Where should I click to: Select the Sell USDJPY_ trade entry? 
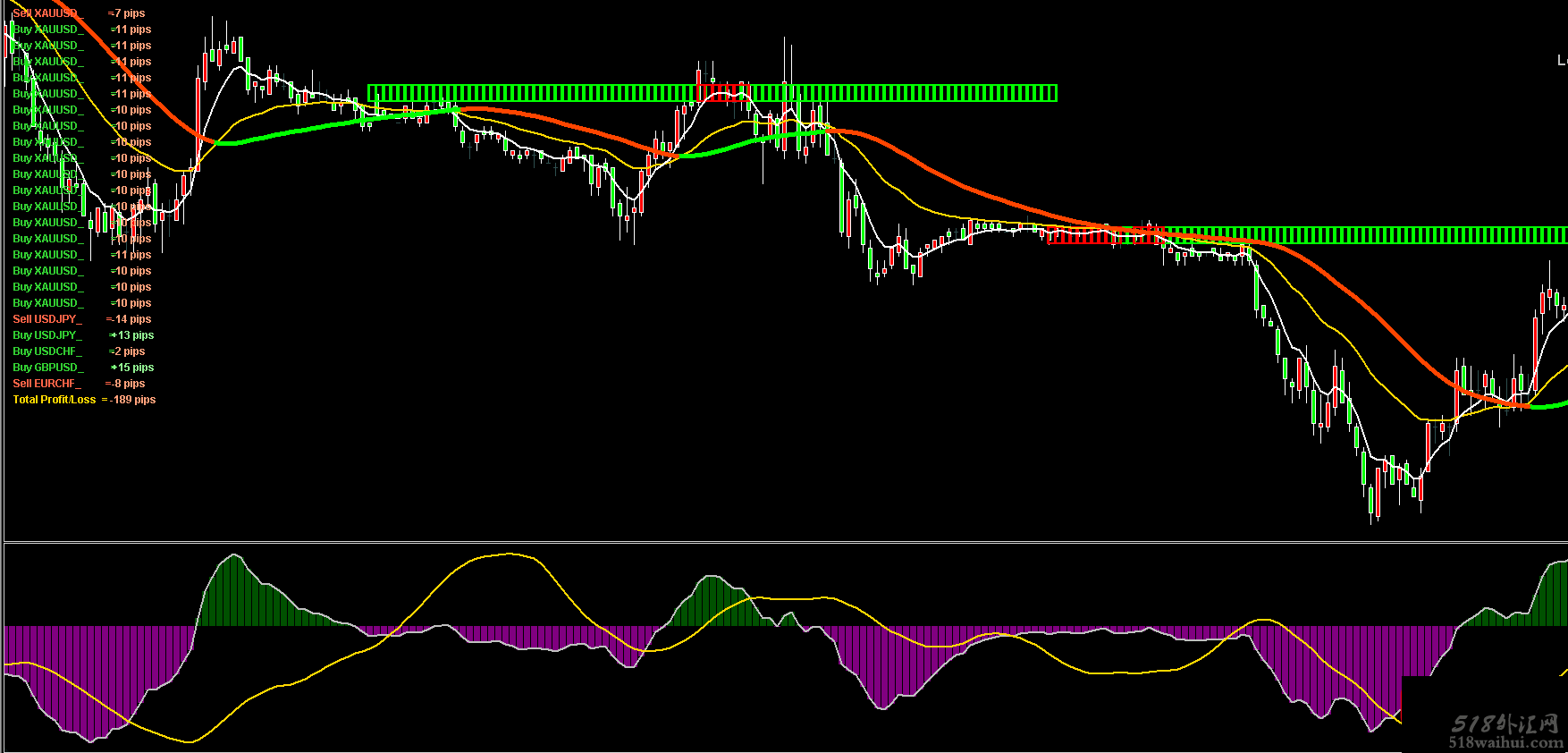pyautogui.click(x=46, y=319)
